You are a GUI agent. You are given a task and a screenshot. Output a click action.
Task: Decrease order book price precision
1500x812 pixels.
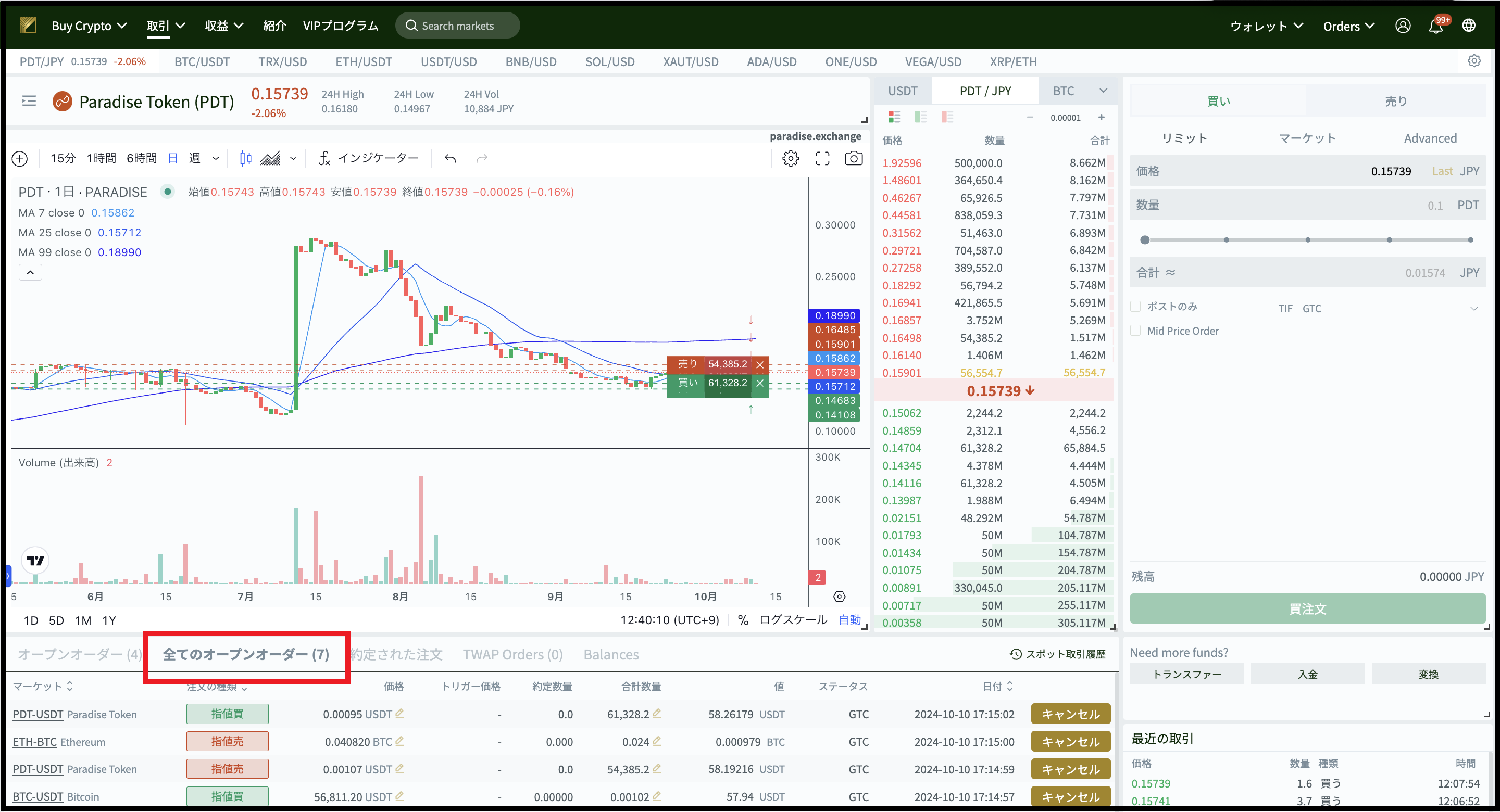point(1030,117)
